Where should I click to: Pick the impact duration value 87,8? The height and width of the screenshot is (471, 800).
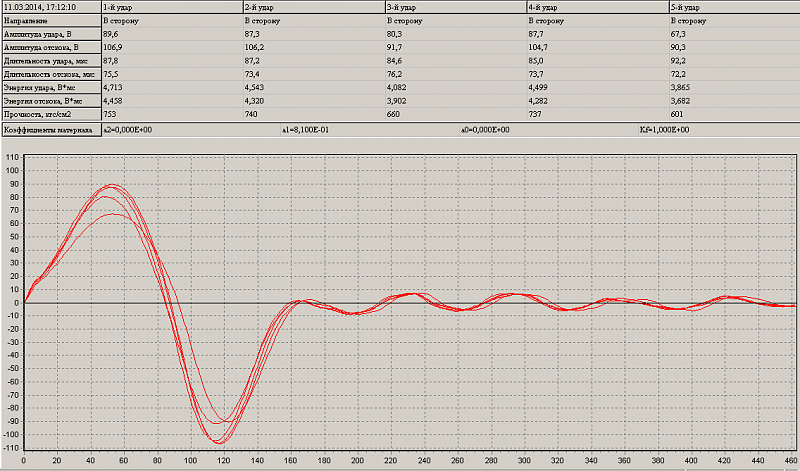[x=112, y=61]
